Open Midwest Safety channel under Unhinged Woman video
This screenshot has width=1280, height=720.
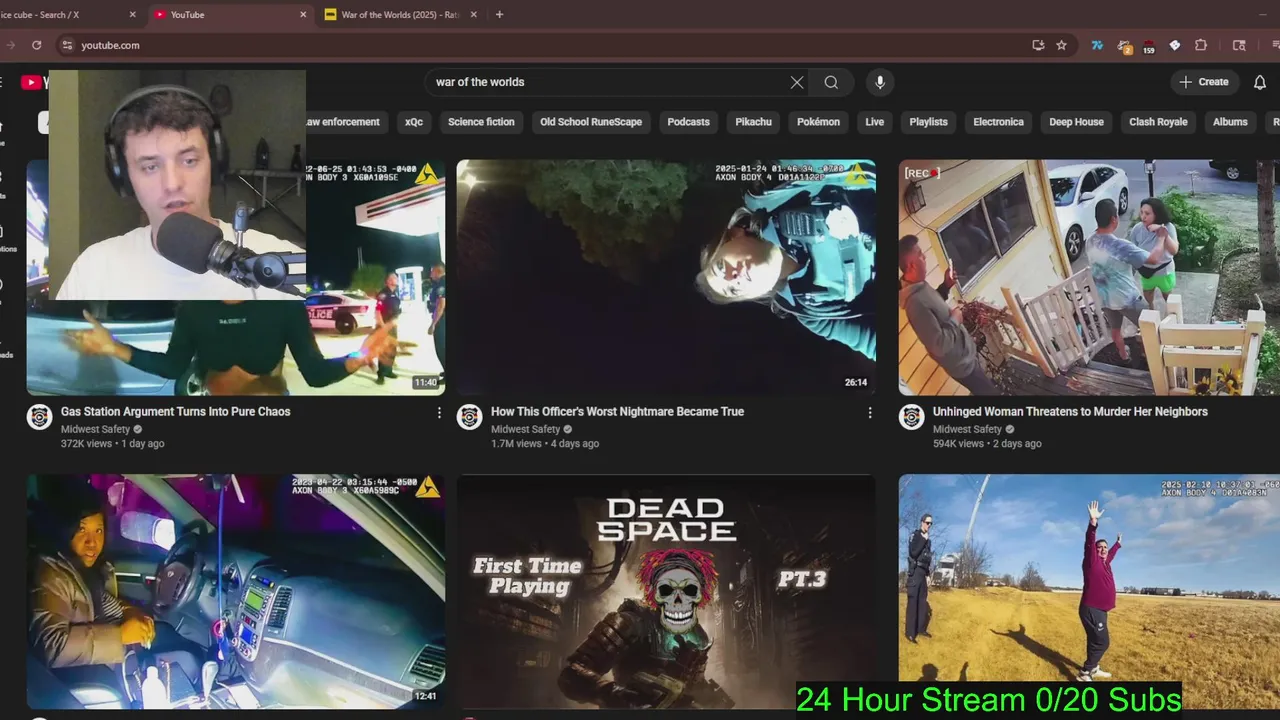(967, 429)
